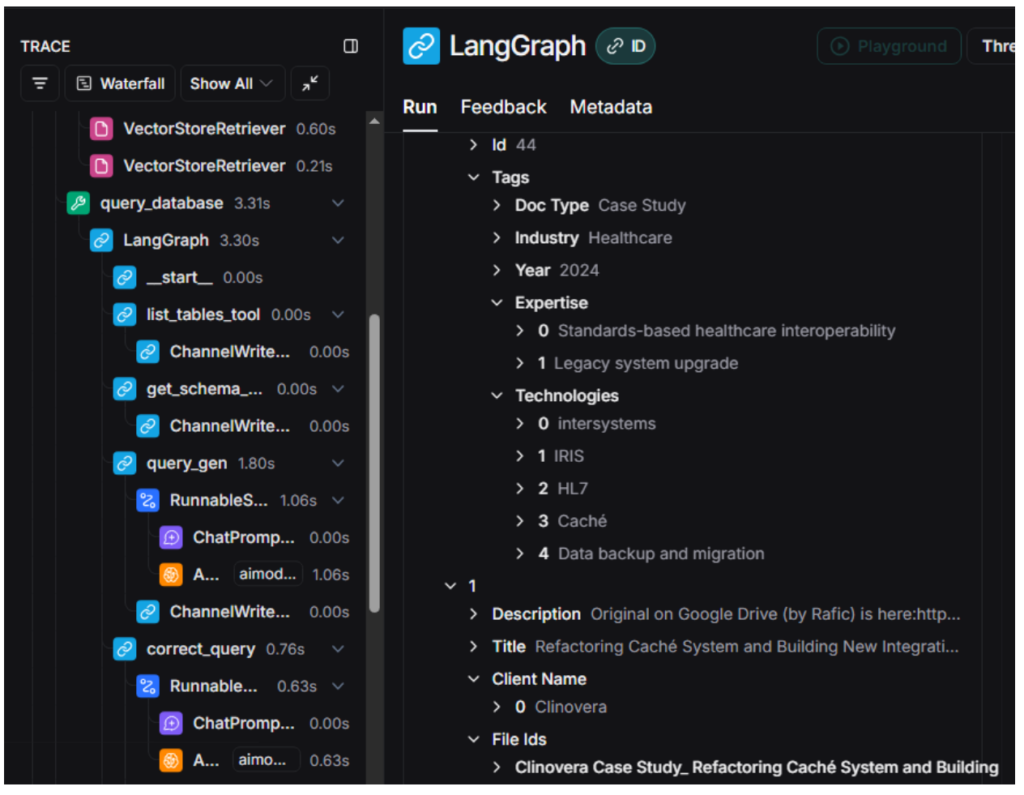Expand the Industry Healthcare entry

click(x=497, y=238)
